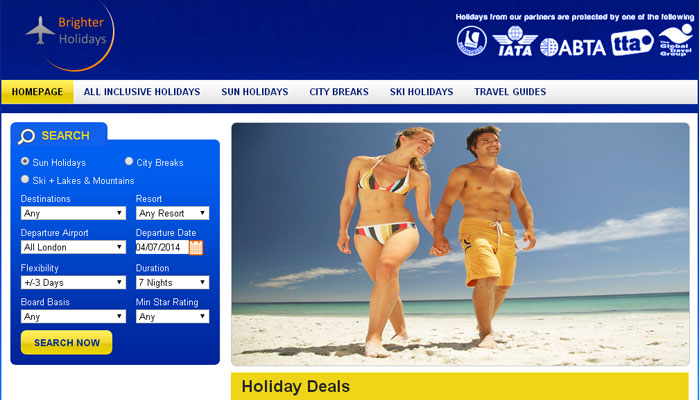Click the TTA tag logo

pos(632,42)
